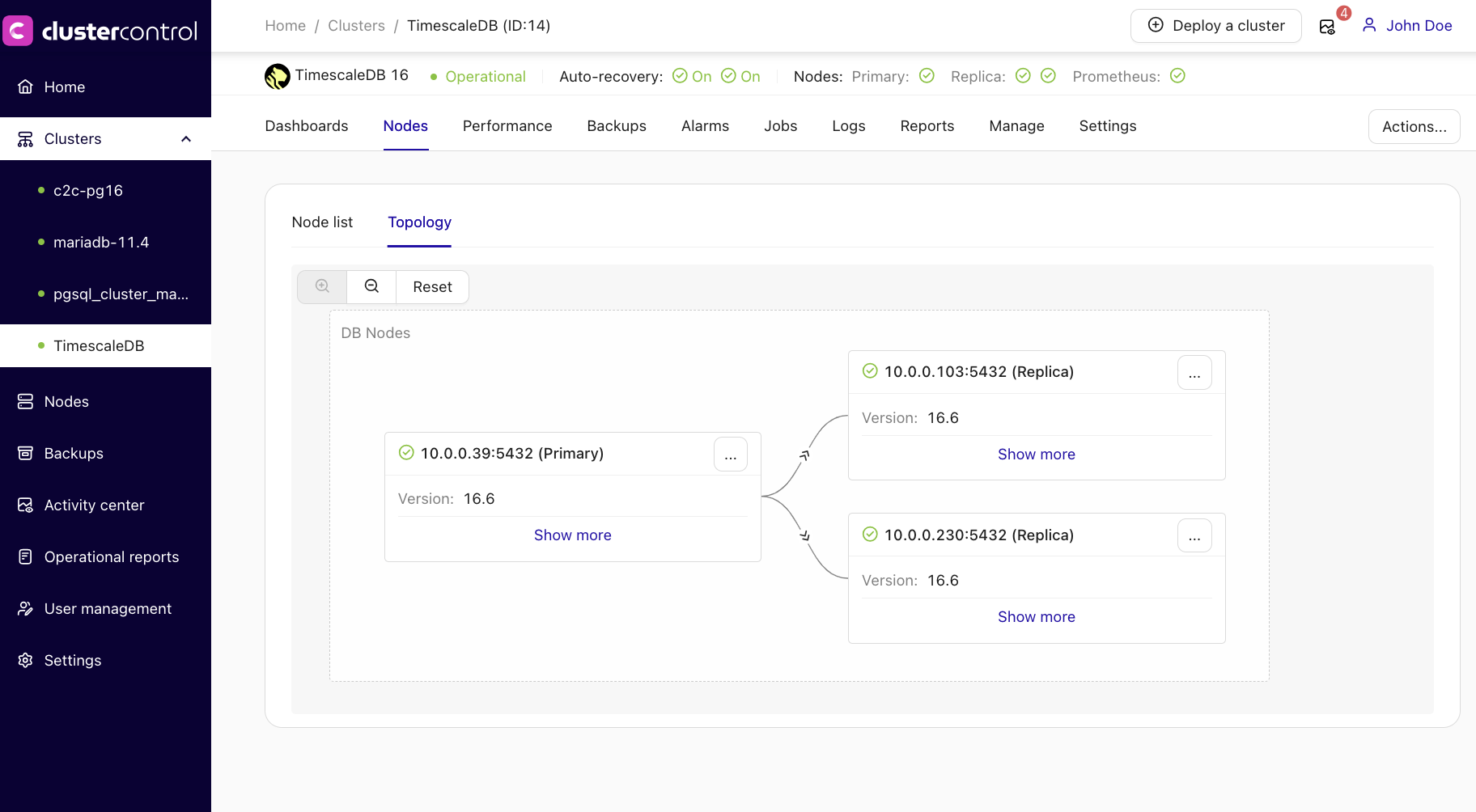Switch to the Performance tab

point(507,126)
